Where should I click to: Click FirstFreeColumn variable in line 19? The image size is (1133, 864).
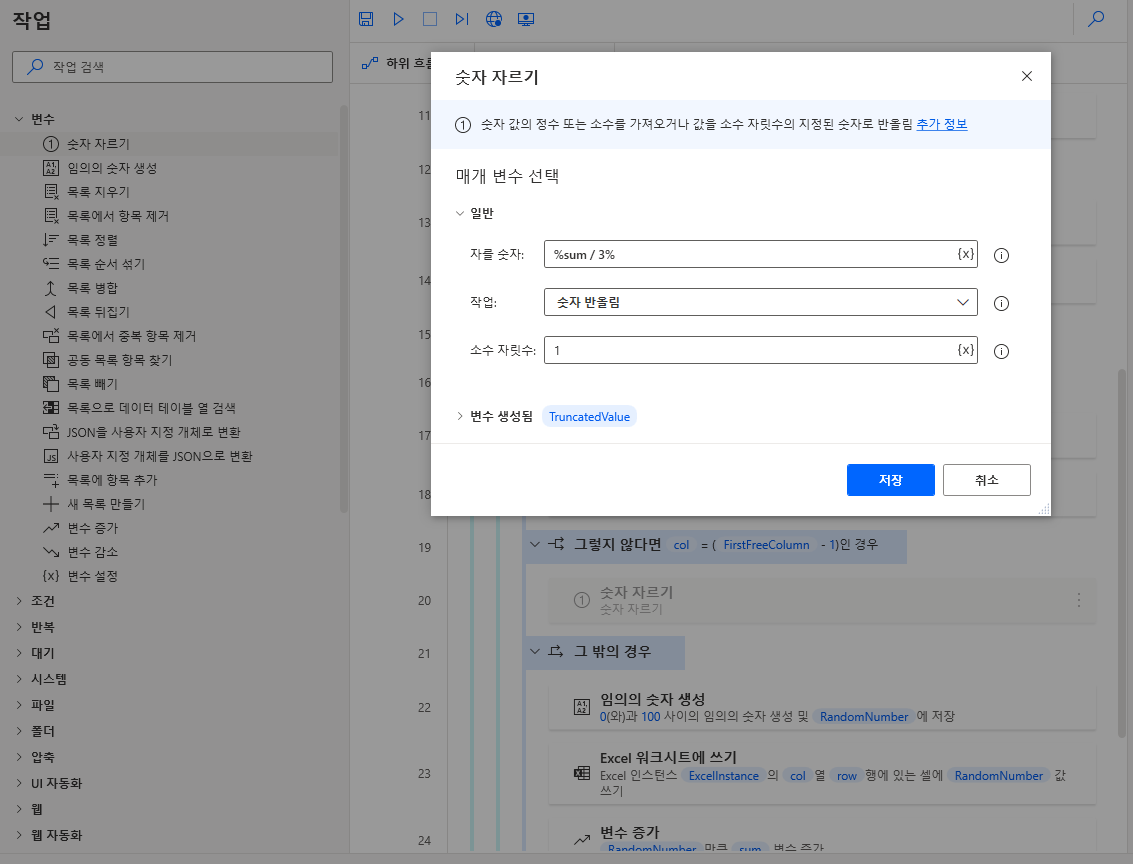[x=766, y=545]
